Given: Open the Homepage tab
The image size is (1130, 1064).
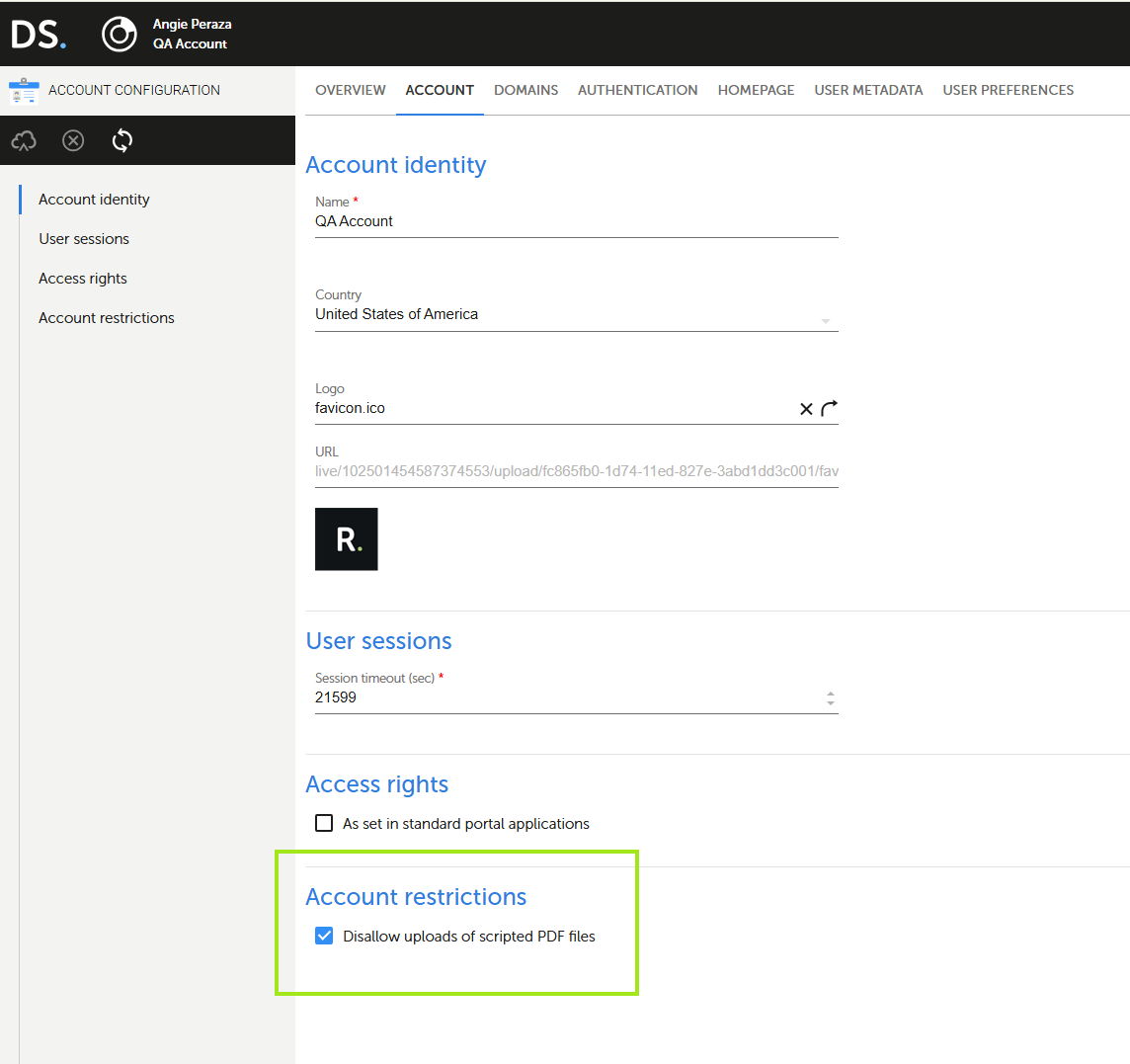Looking at the screenshot, I should point(756,90).
